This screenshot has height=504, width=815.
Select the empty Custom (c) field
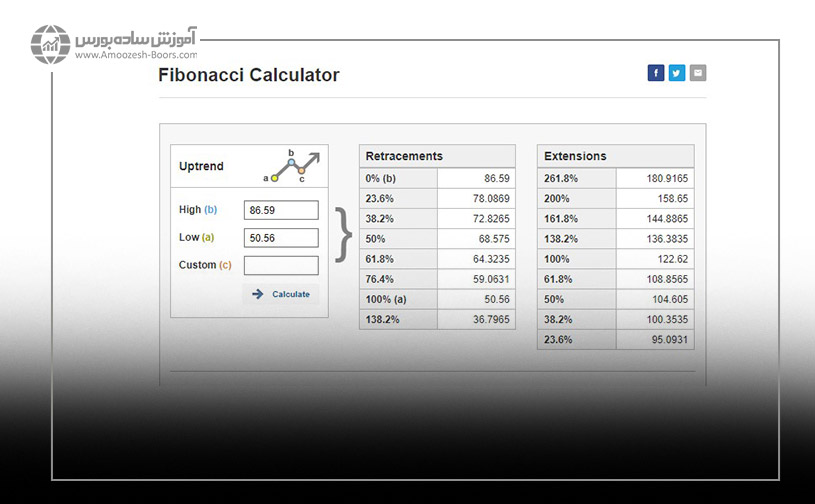[281, 265]
